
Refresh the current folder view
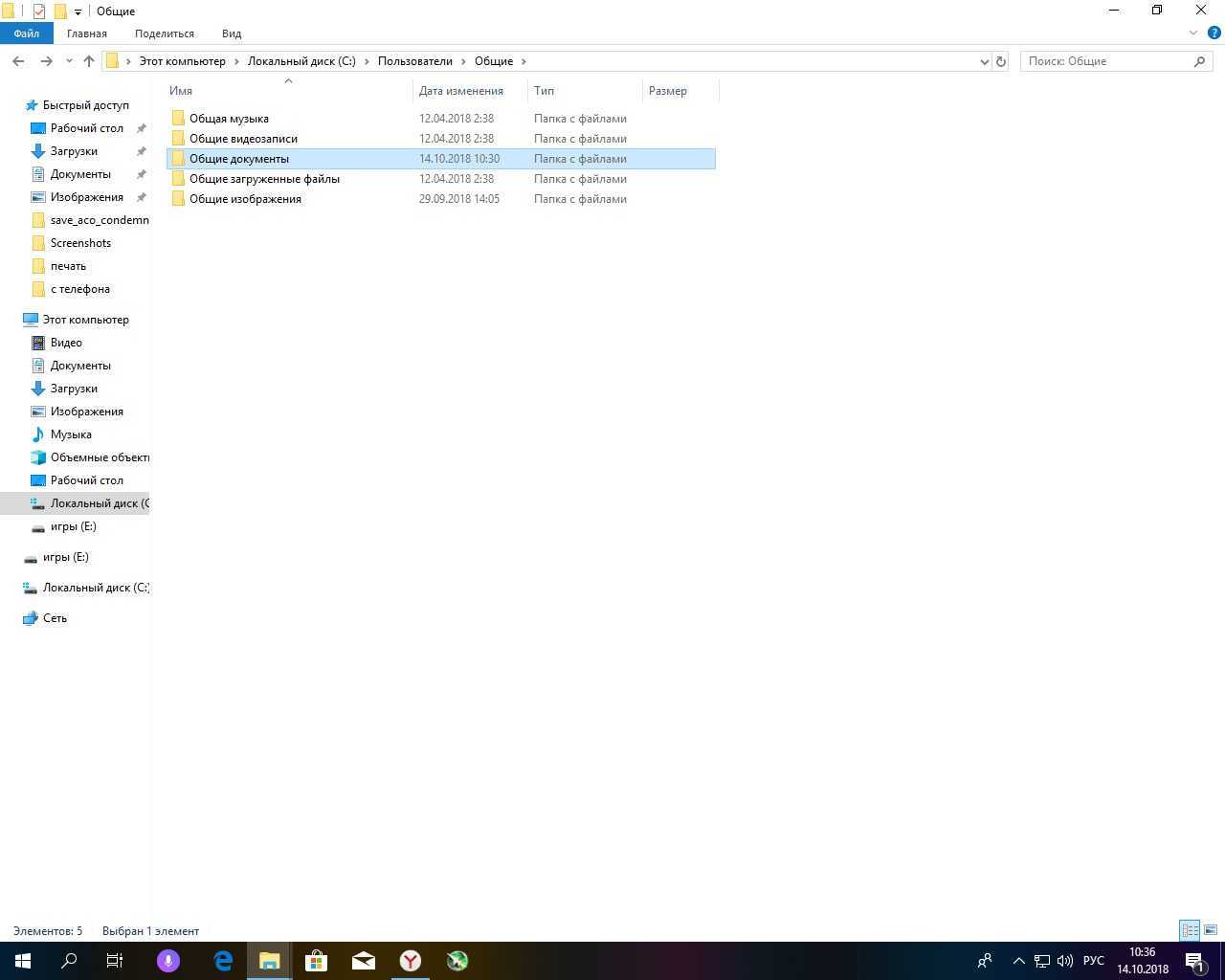click(x=1001, y=61)
